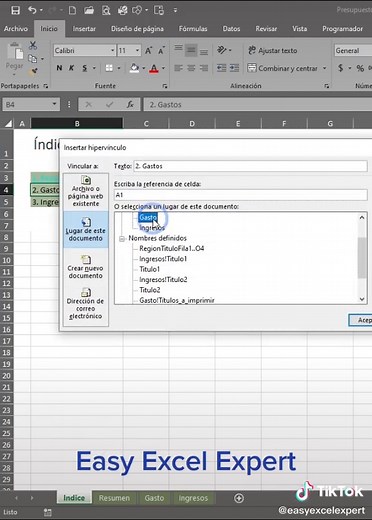
Task: Switch to the Programador ribbon tab
Action: (342, 29)
